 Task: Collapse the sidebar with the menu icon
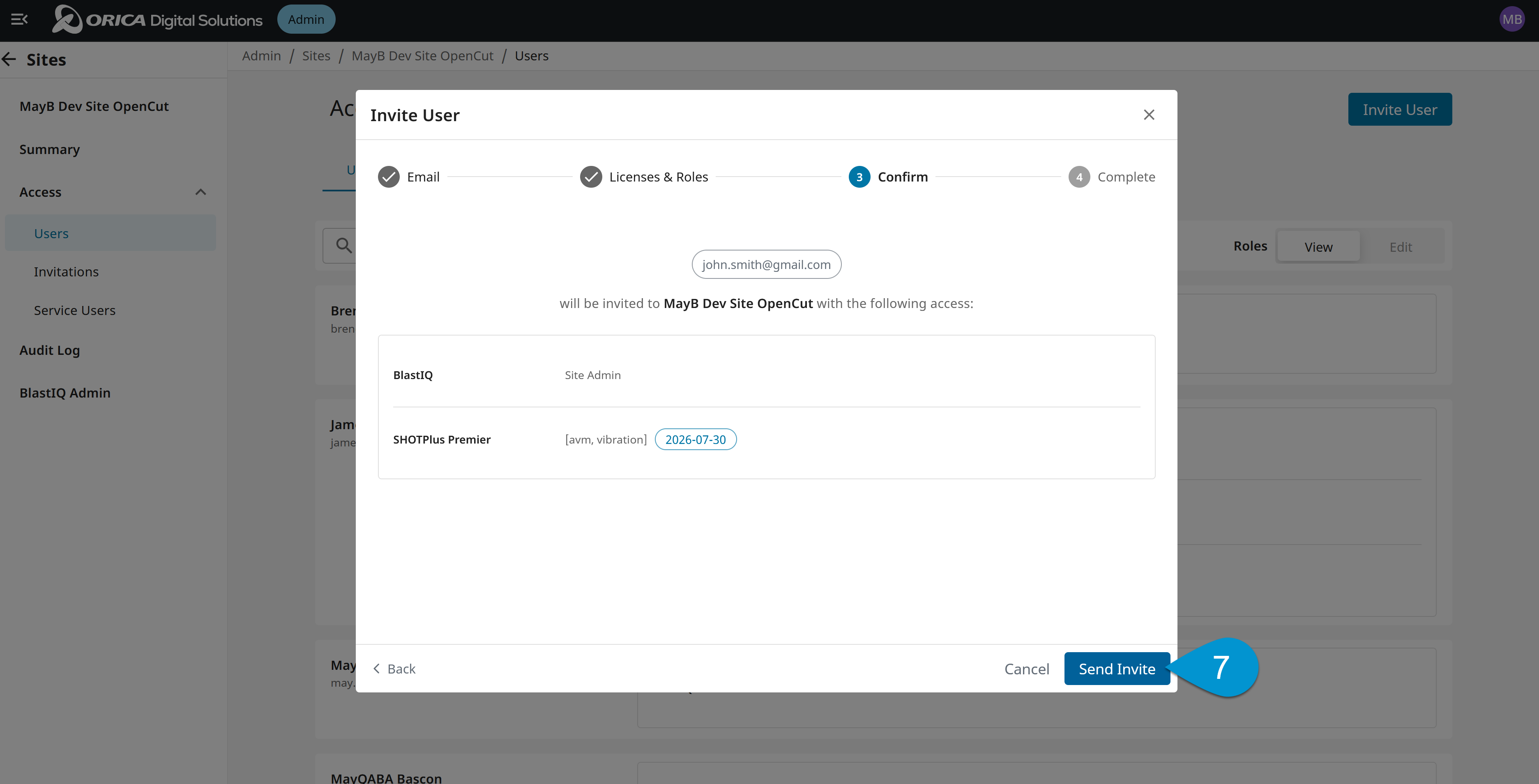click(x=19, y=20)
